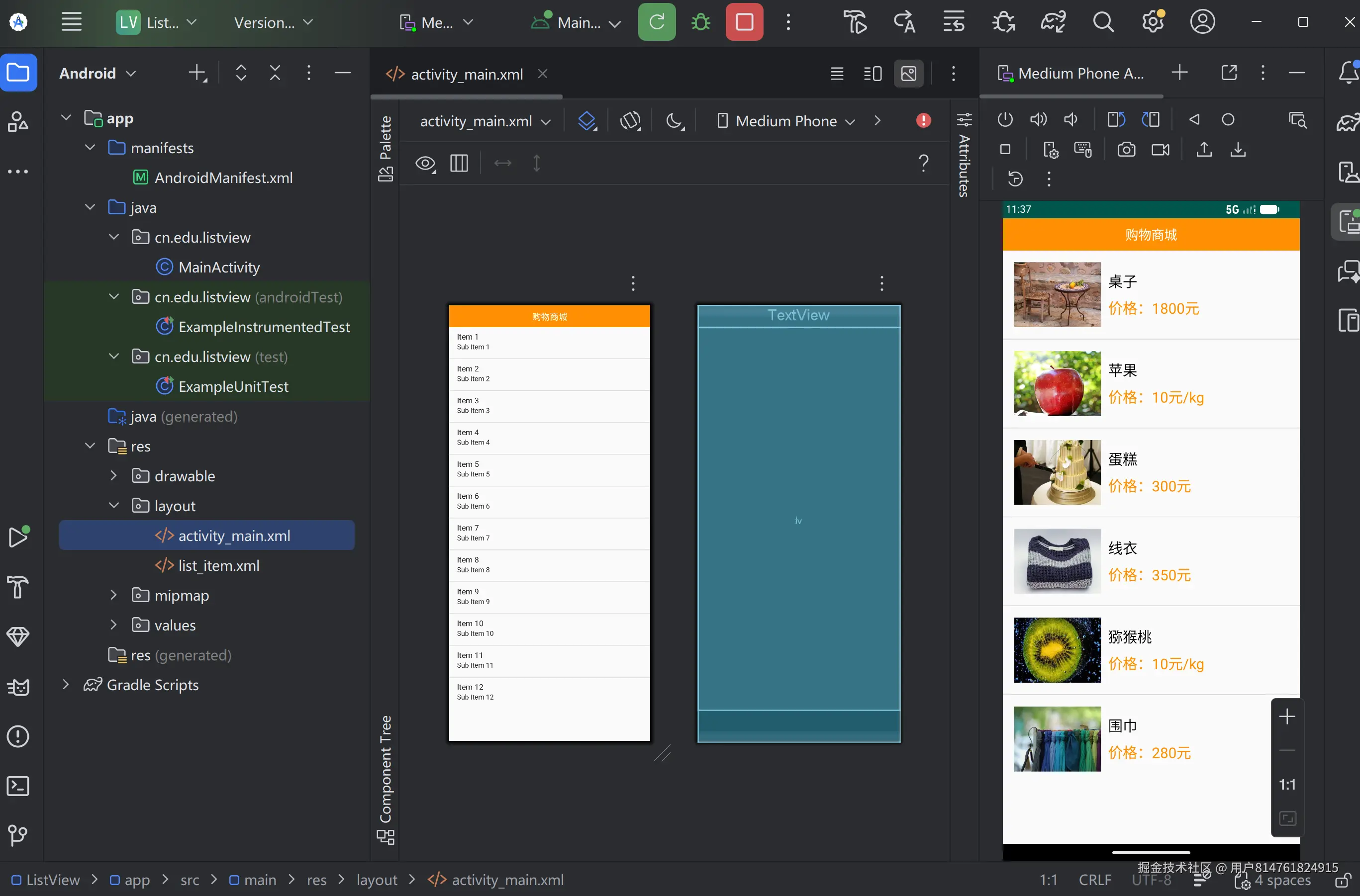1360x896 pixels.
Task: Open the Notifications bell
Action: pyautogui.click(x=1348, y=73)
